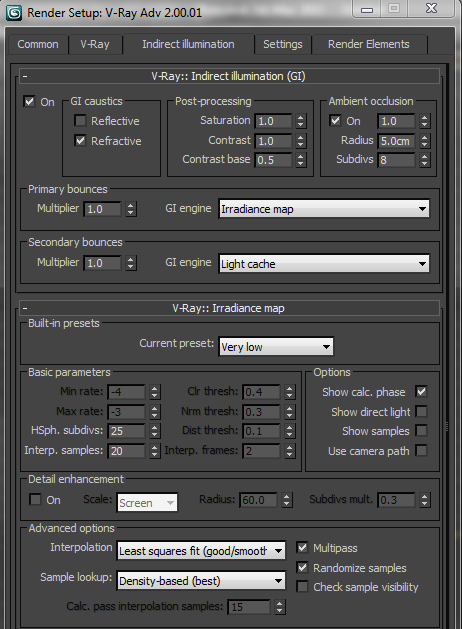This screenshot has height=629, width=462.
Task: Click Ambient occlusion Subdivs field
Action: [x=396, y=160]
